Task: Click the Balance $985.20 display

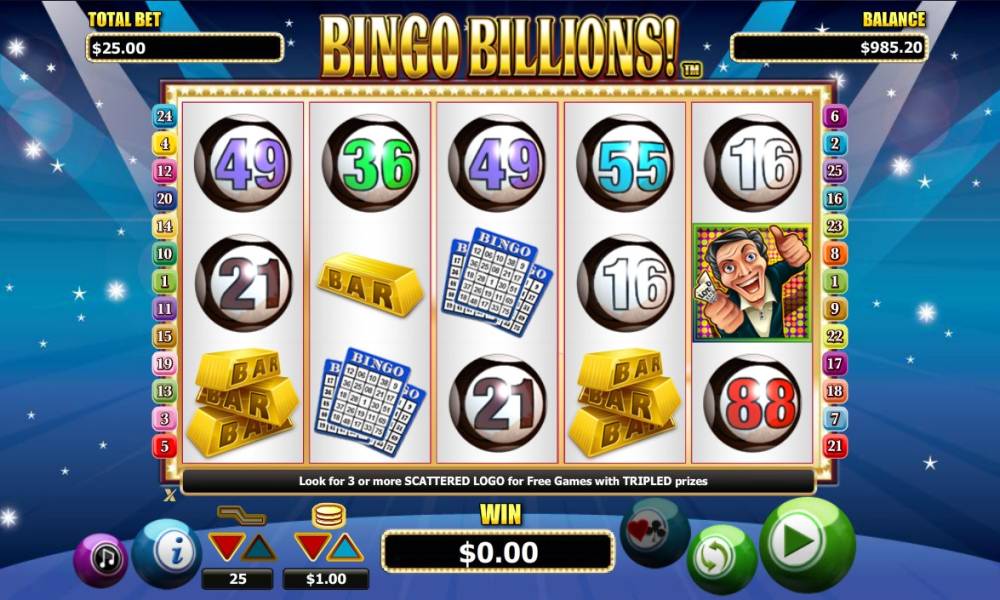Action: click(829, 48)
